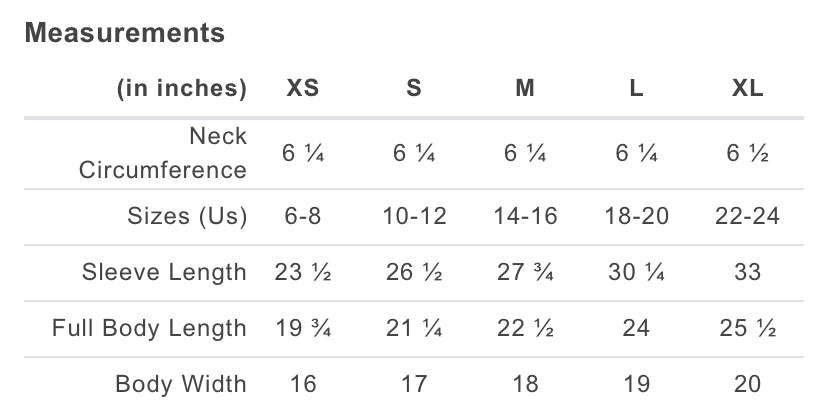Click the M size column header

525,88
